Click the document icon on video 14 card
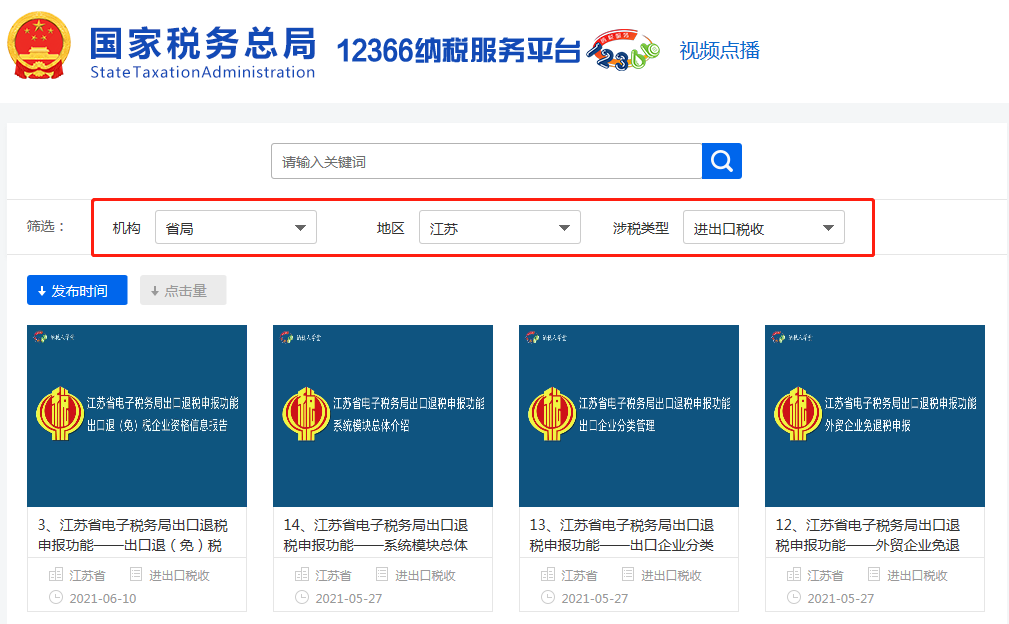1009x624 pixels. [x=382, y=574]
